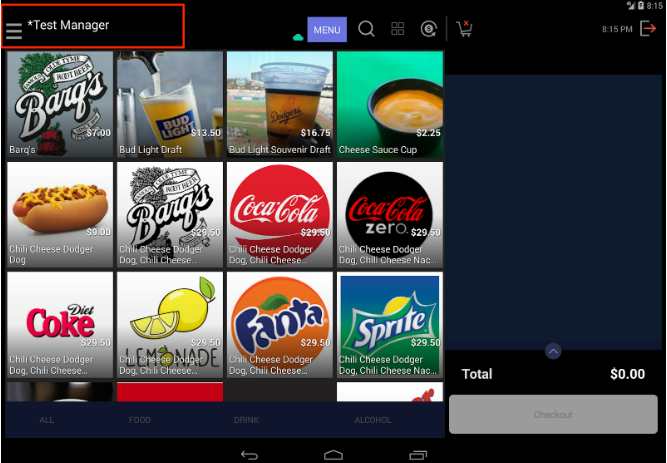This screenshot has width=667, height=463.
Task: Select the Cheese Sauce Cup item
Action: tap(389, 104)
